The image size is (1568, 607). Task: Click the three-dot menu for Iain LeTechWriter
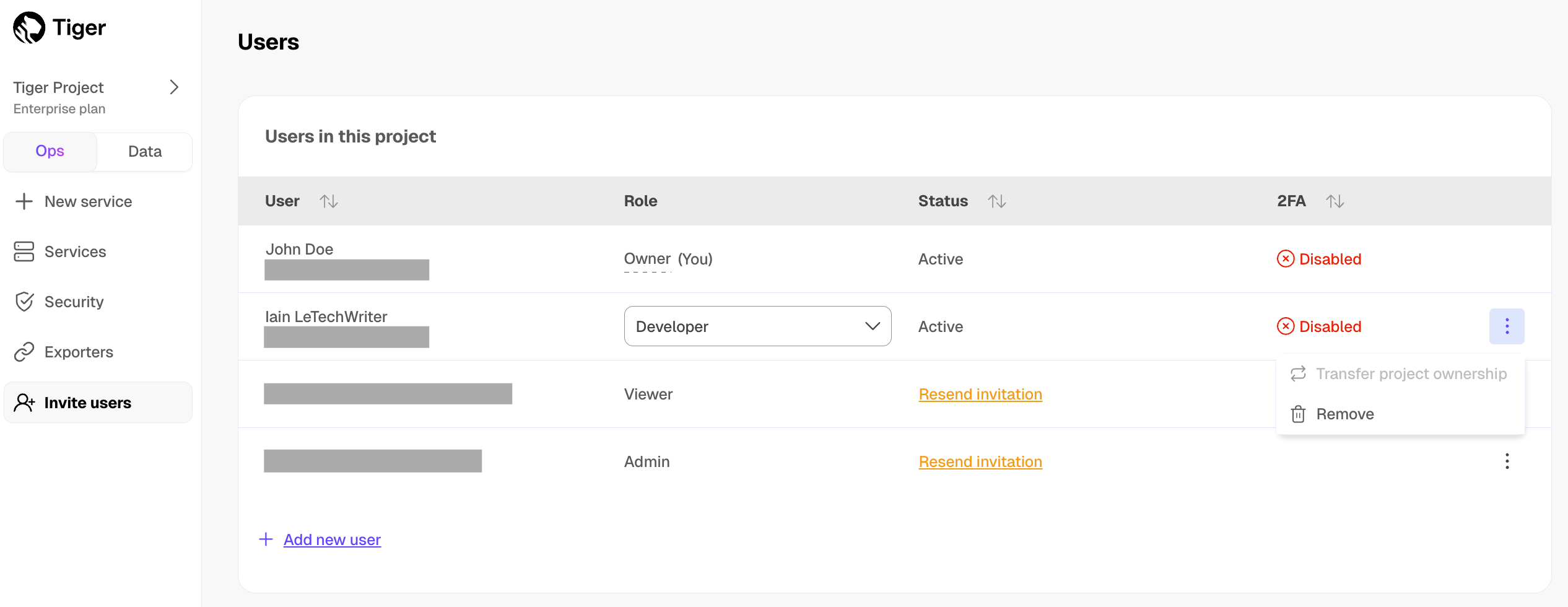[x=1507, y=326]
